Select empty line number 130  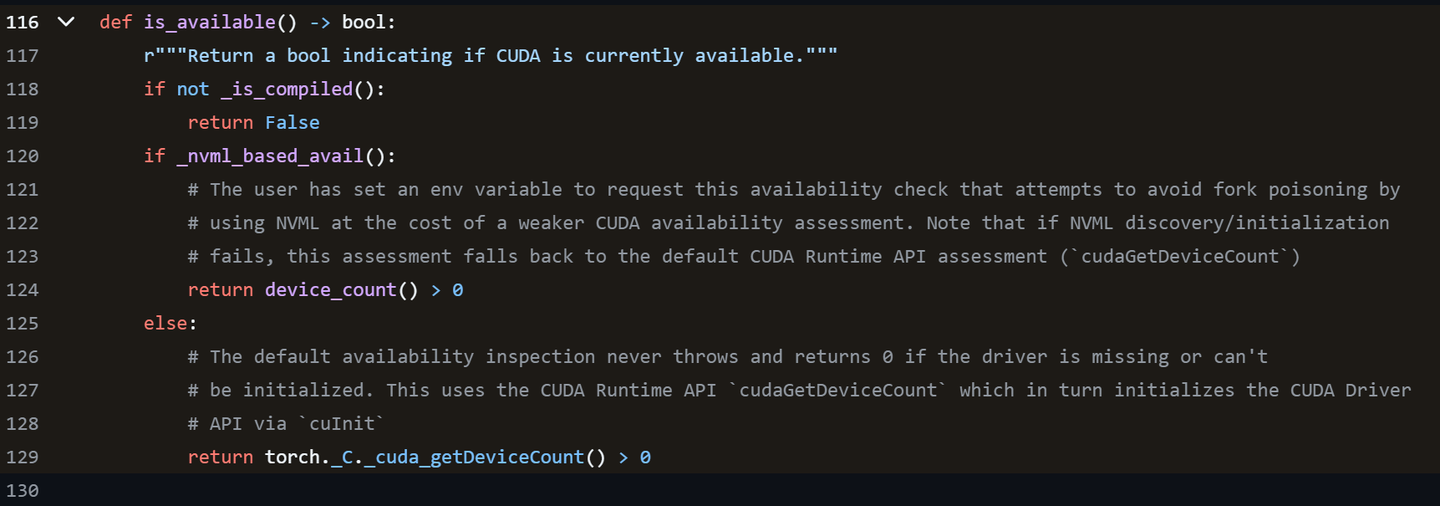click(x=22, y=490)
